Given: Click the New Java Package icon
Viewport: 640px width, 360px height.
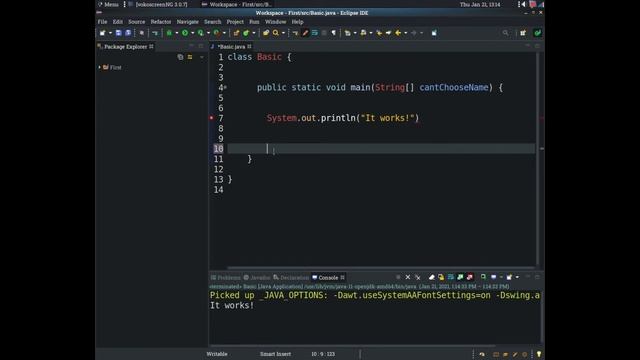Looking at the screenshot, I should pyautogui.click(x=236, y=33).
